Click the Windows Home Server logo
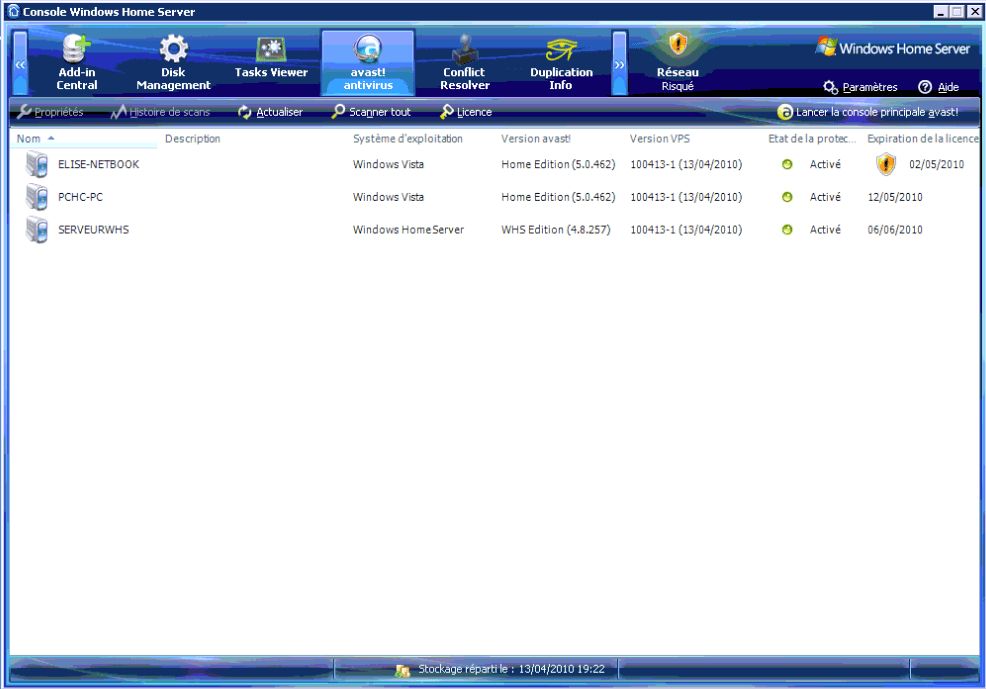Screen dimensions: 986x689 (893, 48)
